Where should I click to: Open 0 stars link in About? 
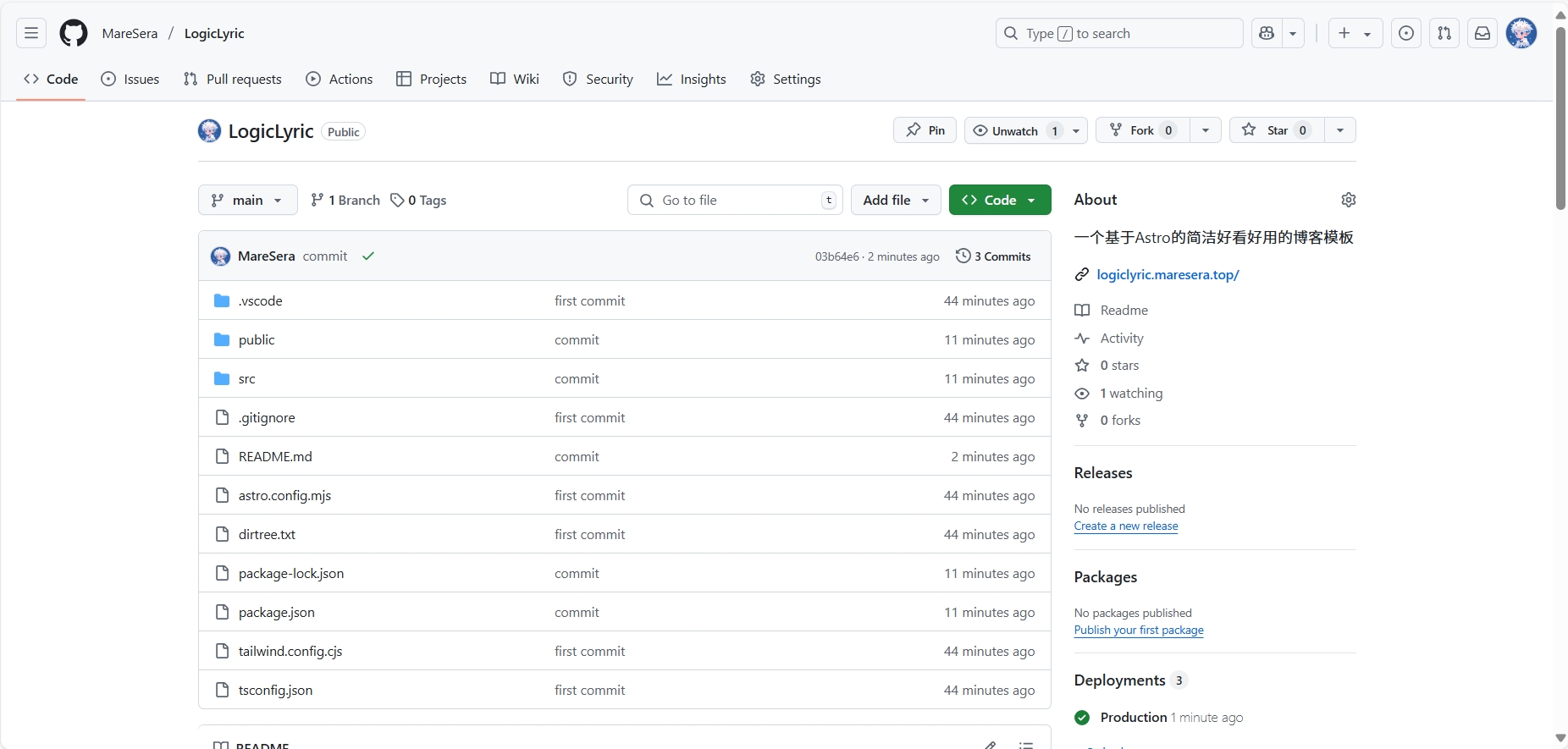pyautogui.click(x=1107, y=366)
